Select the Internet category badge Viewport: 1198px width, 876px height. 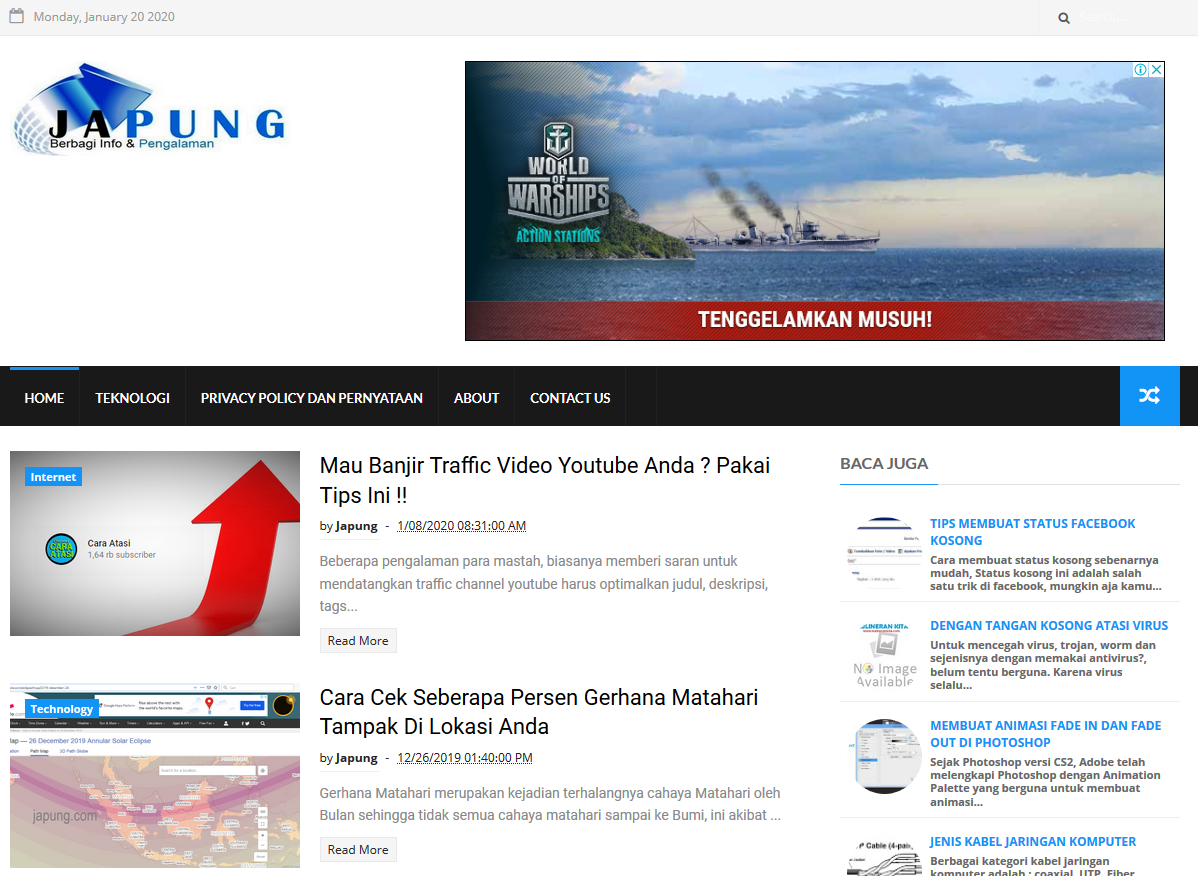click(52, 476)
